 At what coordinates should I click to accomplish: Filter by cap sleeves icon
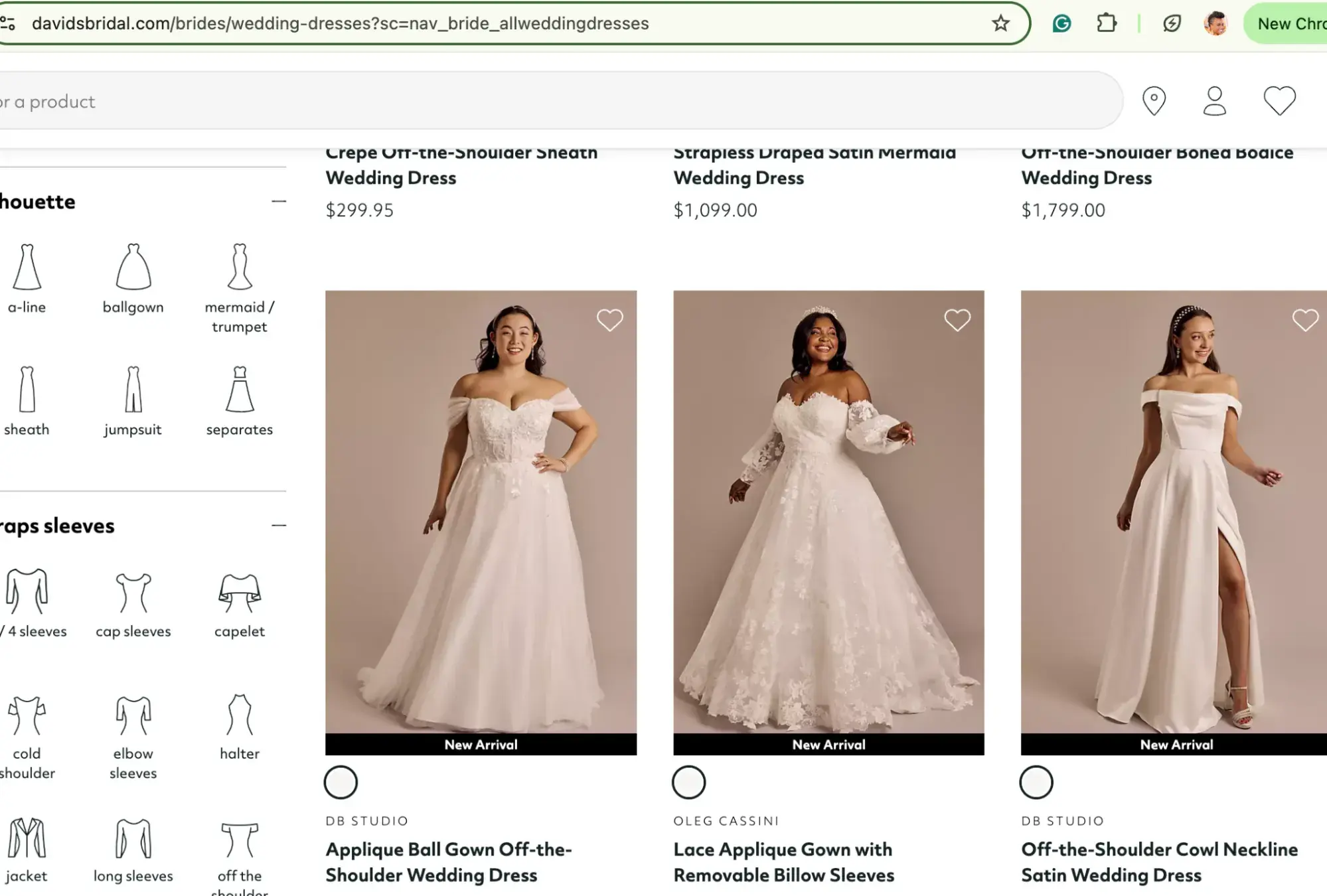pos(133,593)
